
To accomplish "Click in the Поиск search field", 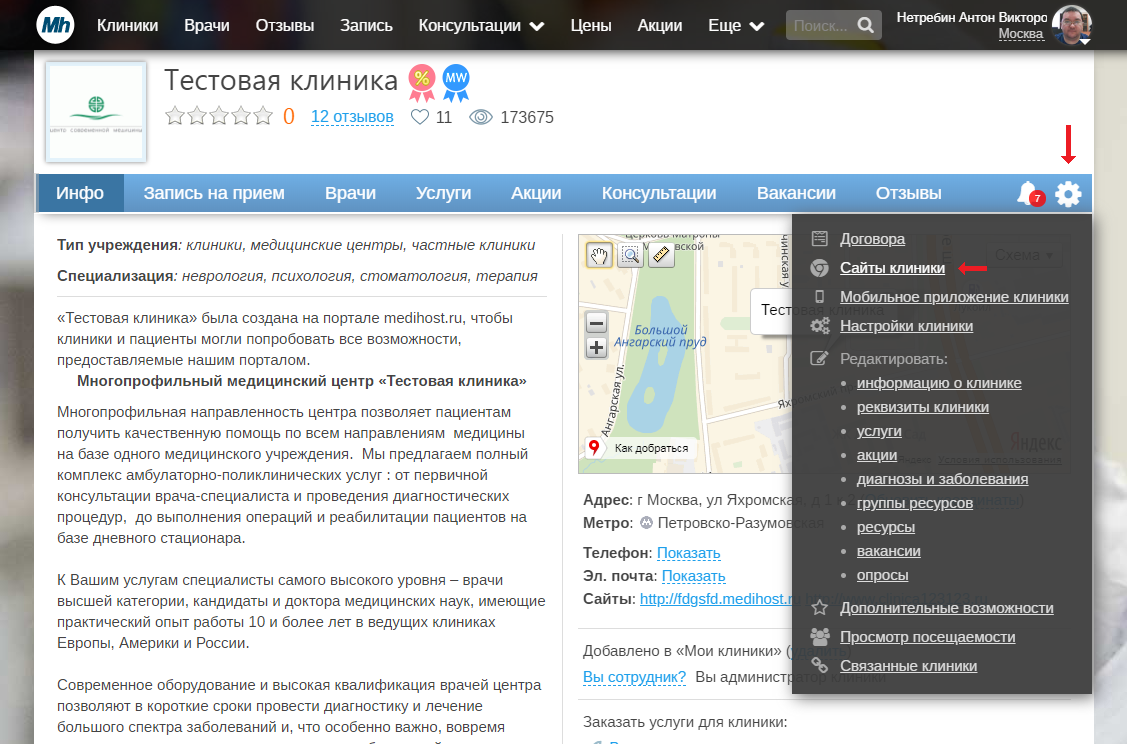I will 822,26.
